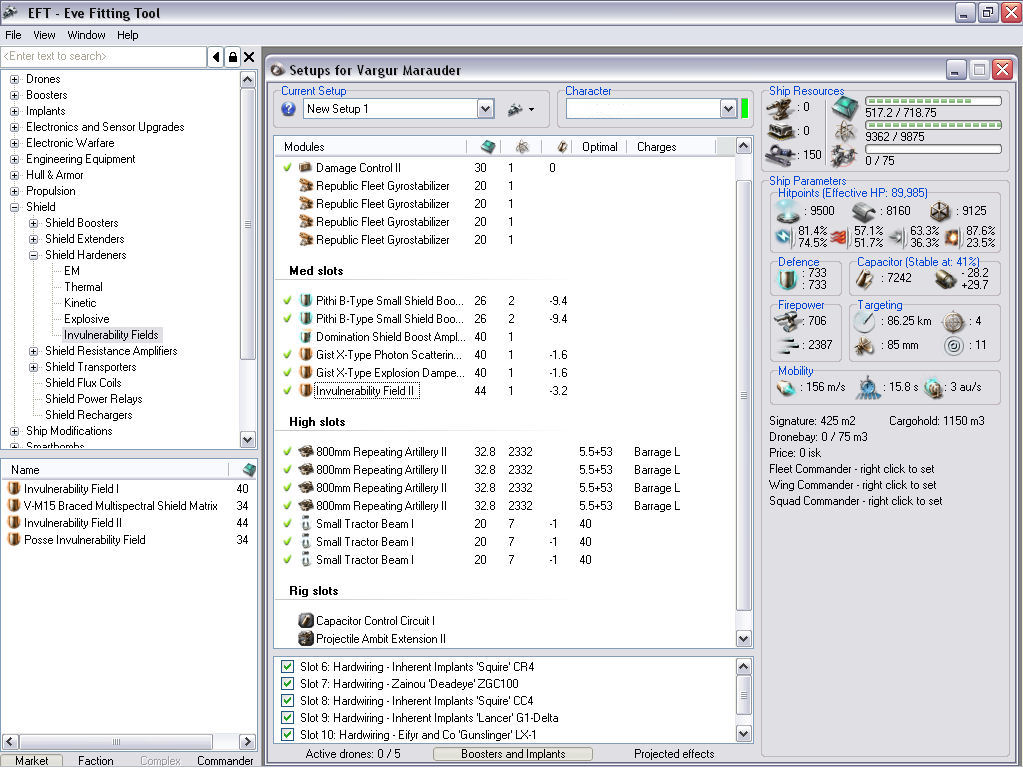Click the Capacitor Control Circuit I rig icon
The image size is (1023, 768).
pyautogui.click(x=306, y=621)
